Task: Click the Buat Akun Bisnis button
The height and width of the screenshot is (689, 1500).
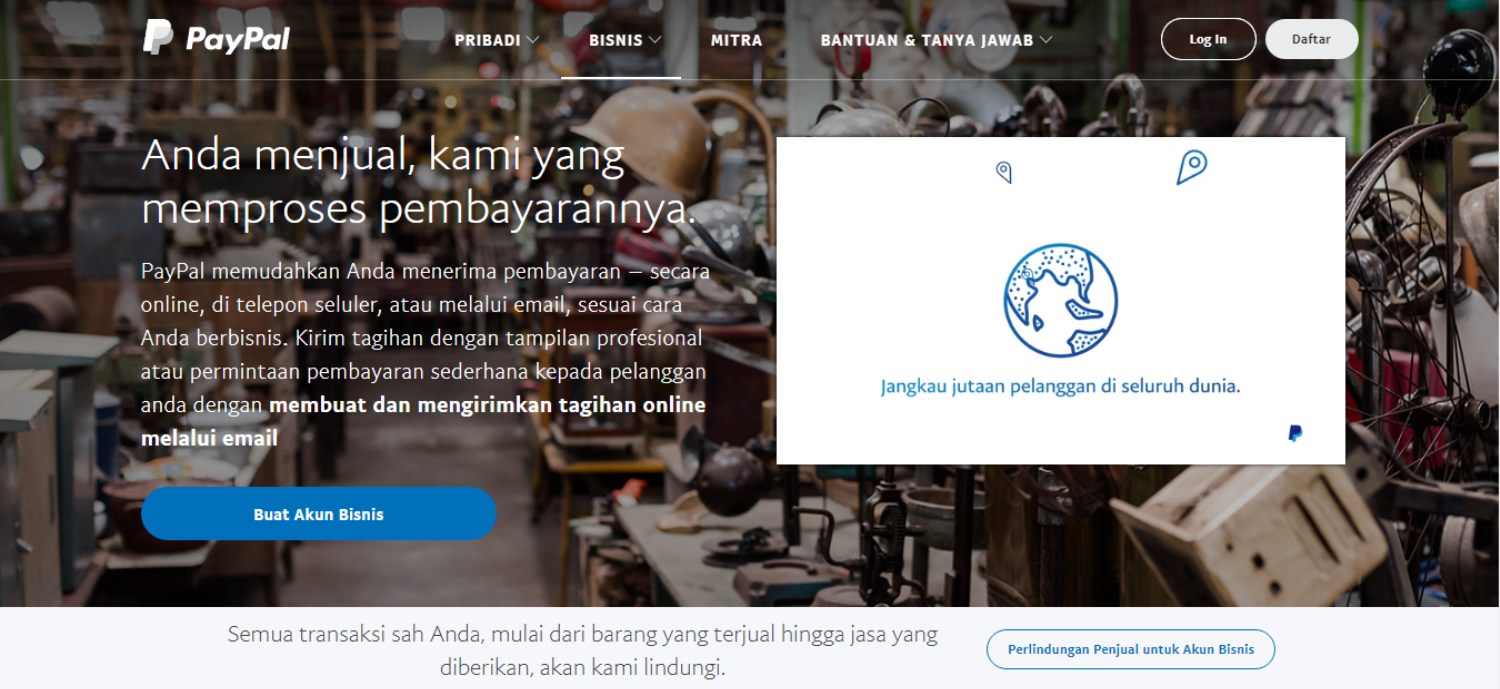Action: pos(319,514)
